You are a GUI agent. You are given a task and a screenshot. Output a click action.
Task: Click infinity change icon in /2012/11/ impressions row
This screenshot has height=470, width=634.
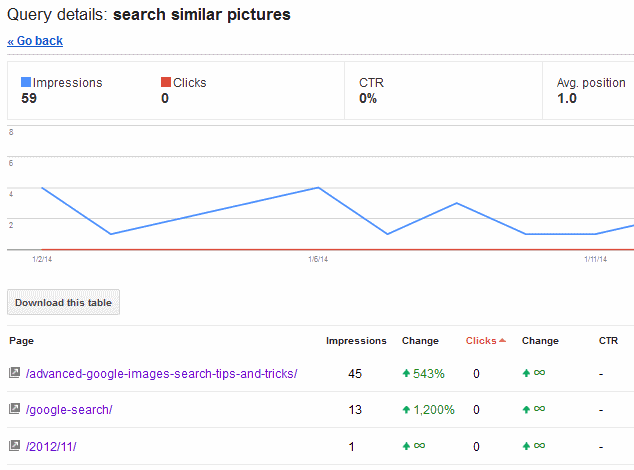[419, 446]
